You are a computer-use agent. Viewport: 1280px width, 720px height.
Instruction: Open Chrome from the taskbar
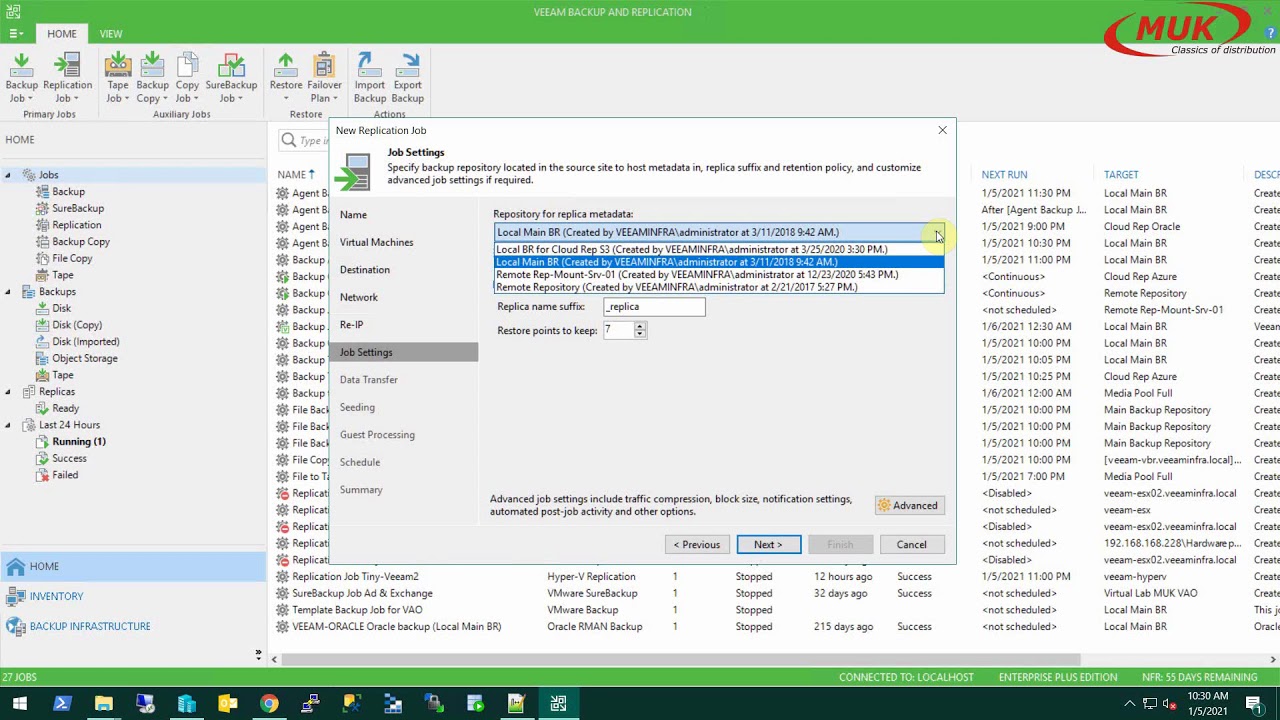[x=268, y=704]
